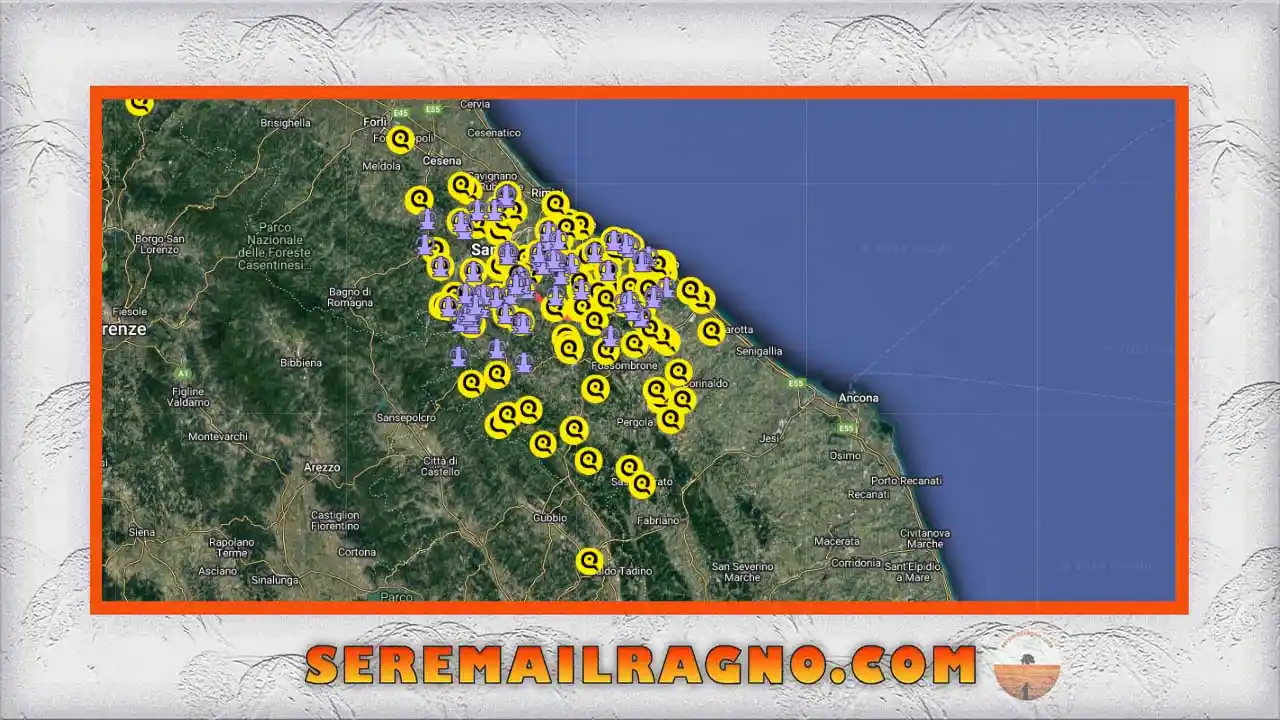The height and width of the screenshot is (720, 1280).
Task: Click the Parco Nazionale delle Foreste Casentinesi label
Action: coord(275,240)
